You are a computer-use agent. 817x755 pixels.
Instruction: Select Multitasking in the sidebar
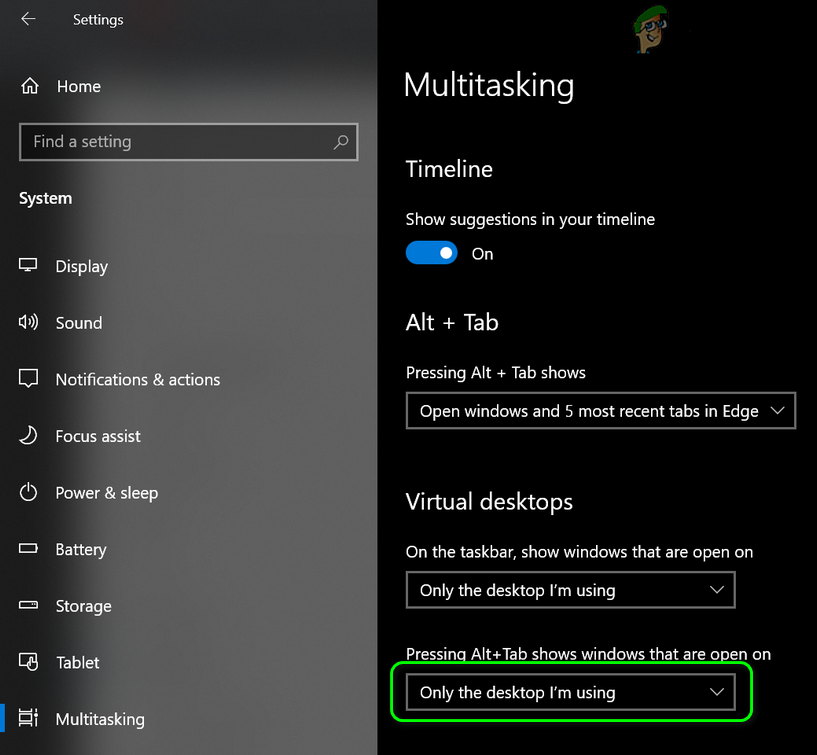click(x=100, y=719)
